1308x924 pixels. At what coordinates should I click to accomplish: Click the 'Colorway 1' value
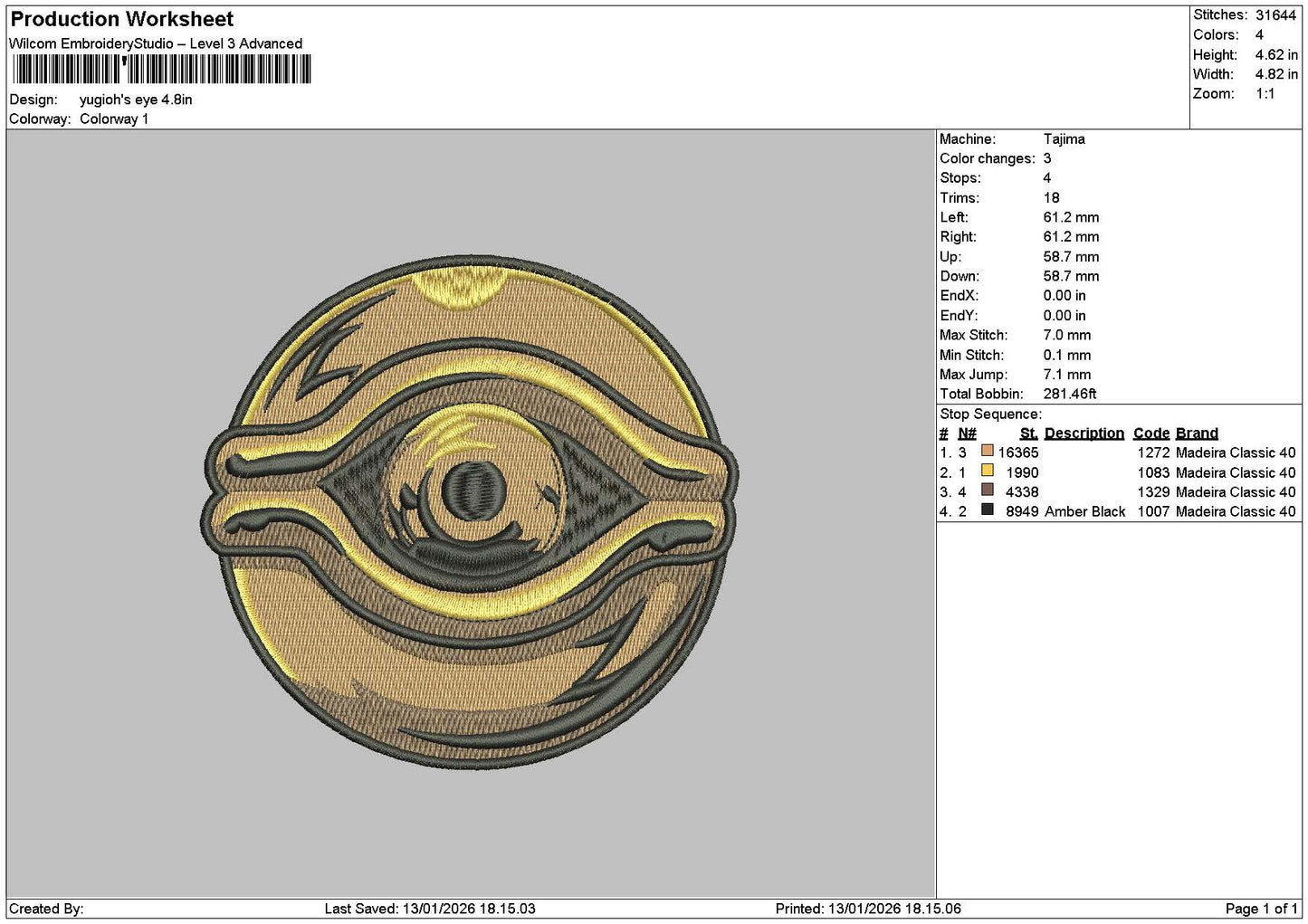(114, 119)
